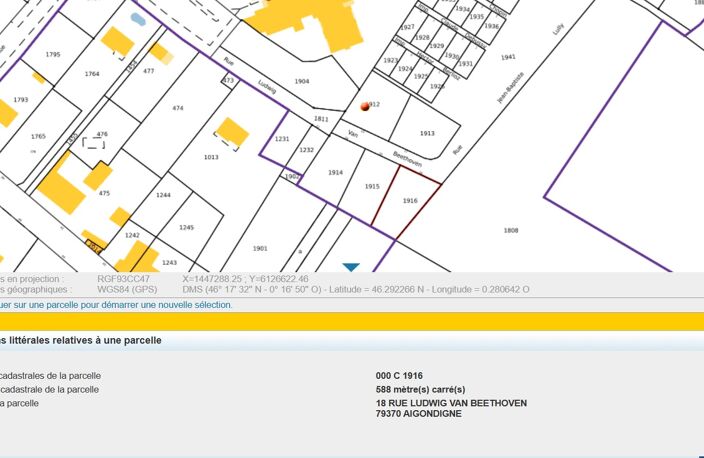Screen dimensions: 704x458
Task: Select parcel 1935 on the map
Action: [476, 17]
